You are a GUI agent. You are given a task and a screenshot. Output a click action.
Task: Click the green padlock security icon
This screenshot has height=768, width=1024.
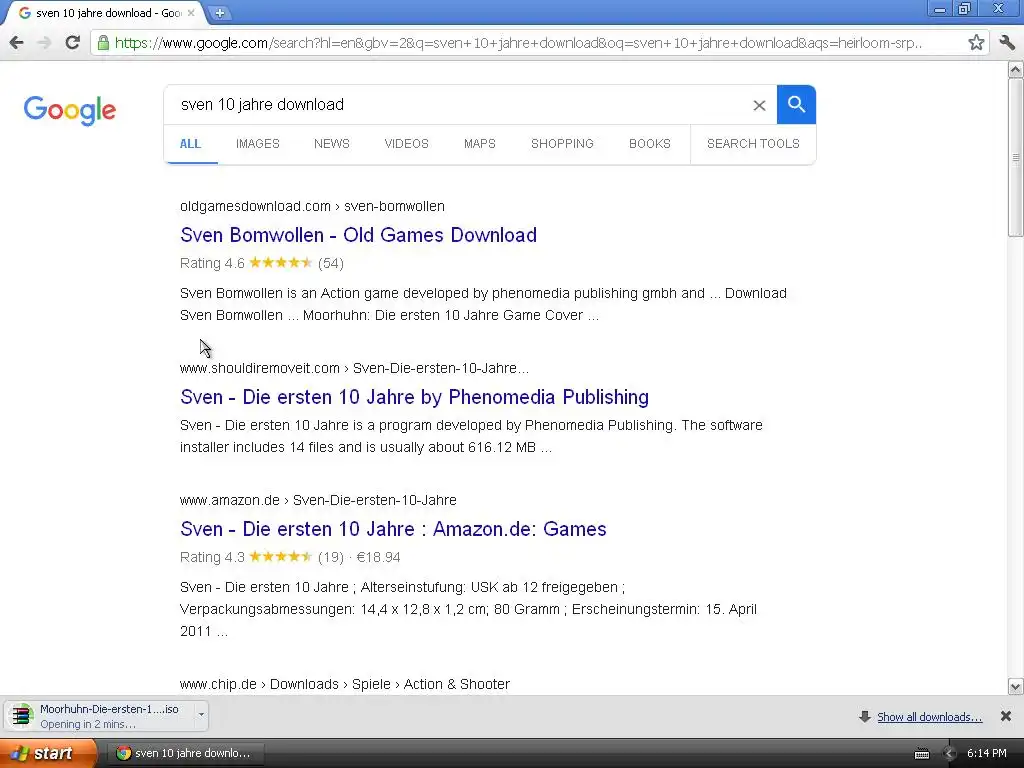pos(103,43)
